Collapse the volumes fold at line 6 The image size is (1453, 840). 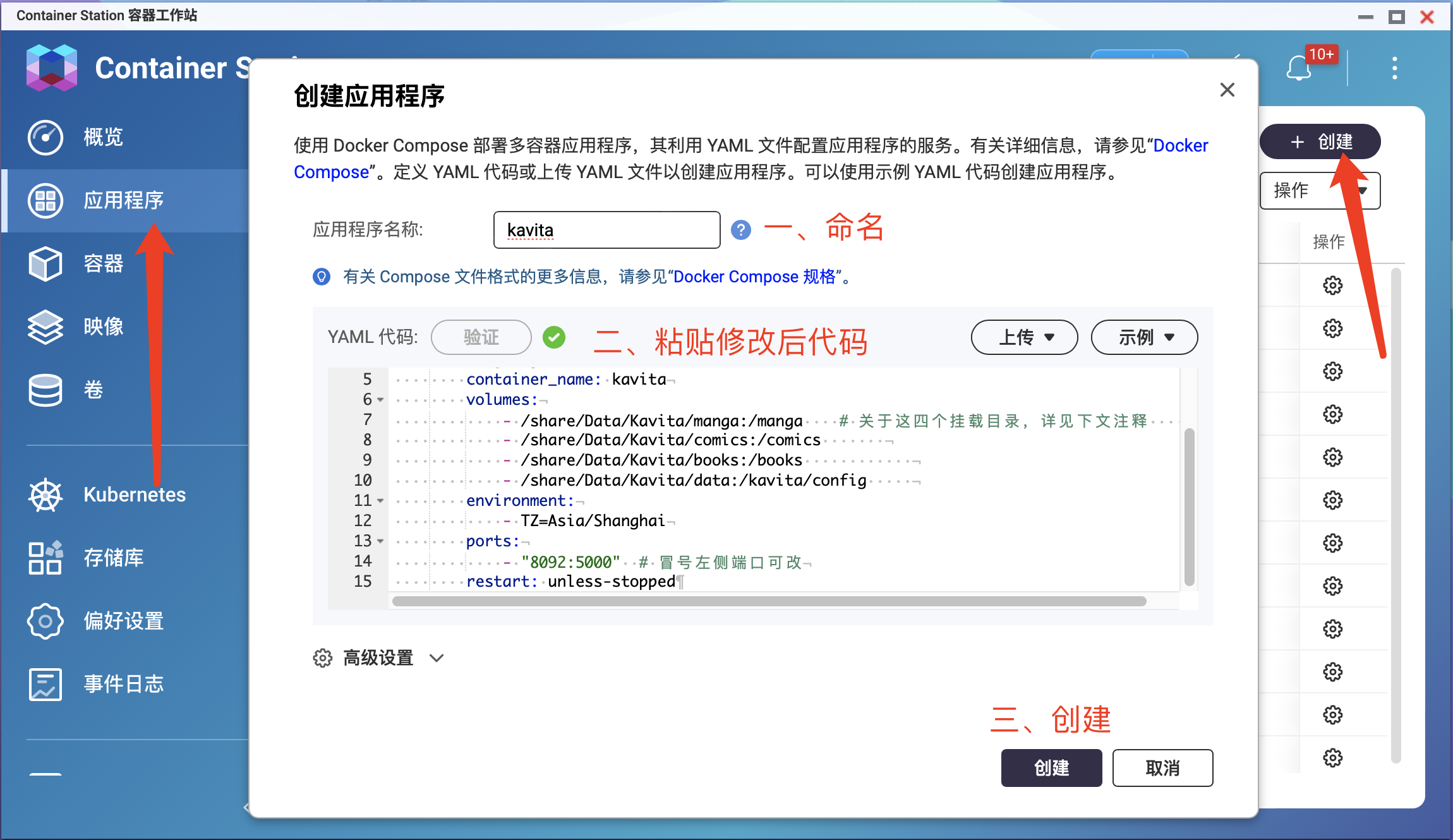[x=380, y=400]
